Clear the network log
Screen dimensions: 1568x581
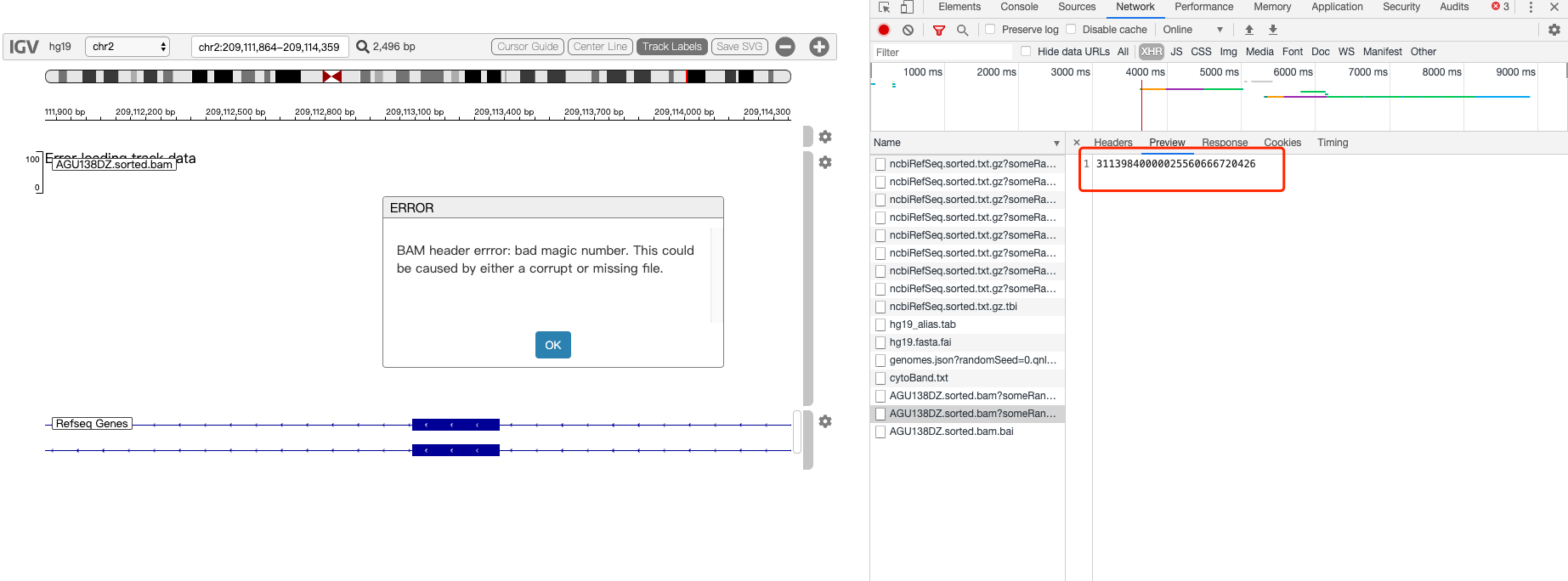point(908,30)
